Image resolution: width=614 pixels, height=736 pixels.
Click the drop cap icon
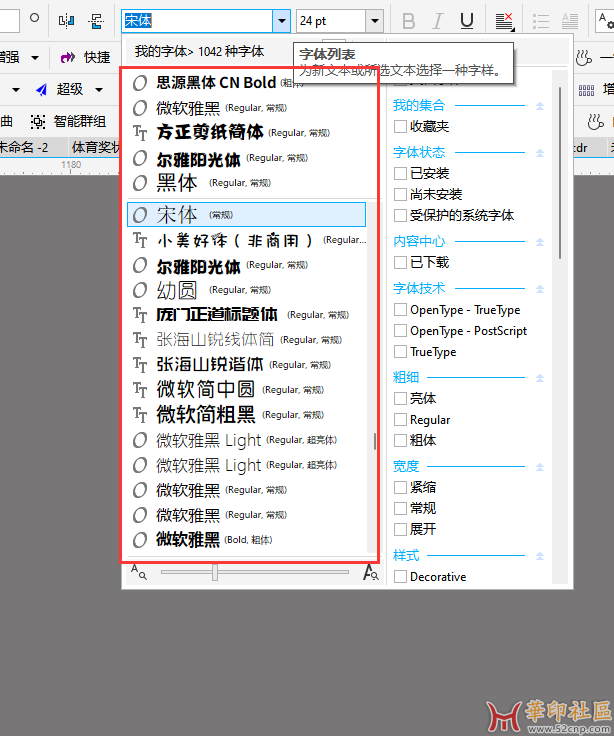(x=570, y=21)
